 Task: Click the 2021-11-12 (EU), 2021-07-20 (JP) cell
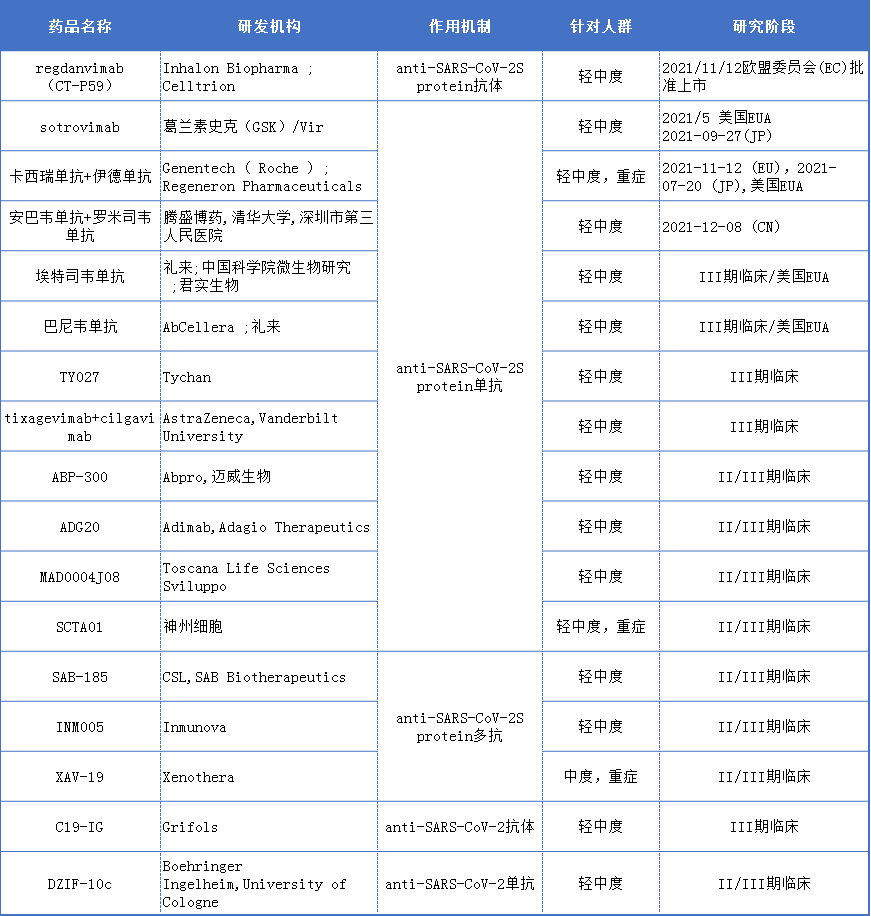pyautogui.click(x=764, y=176)
